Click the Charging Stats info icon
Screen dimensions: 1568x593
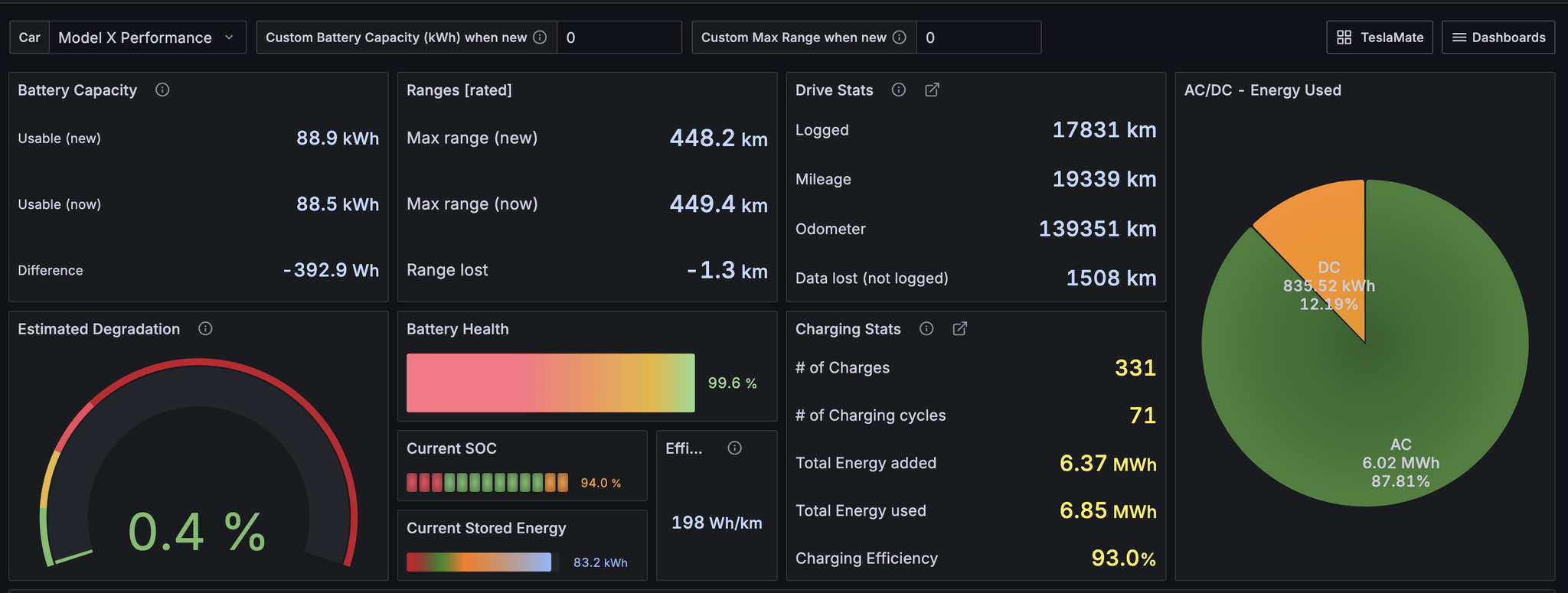(x=926, y=329)
